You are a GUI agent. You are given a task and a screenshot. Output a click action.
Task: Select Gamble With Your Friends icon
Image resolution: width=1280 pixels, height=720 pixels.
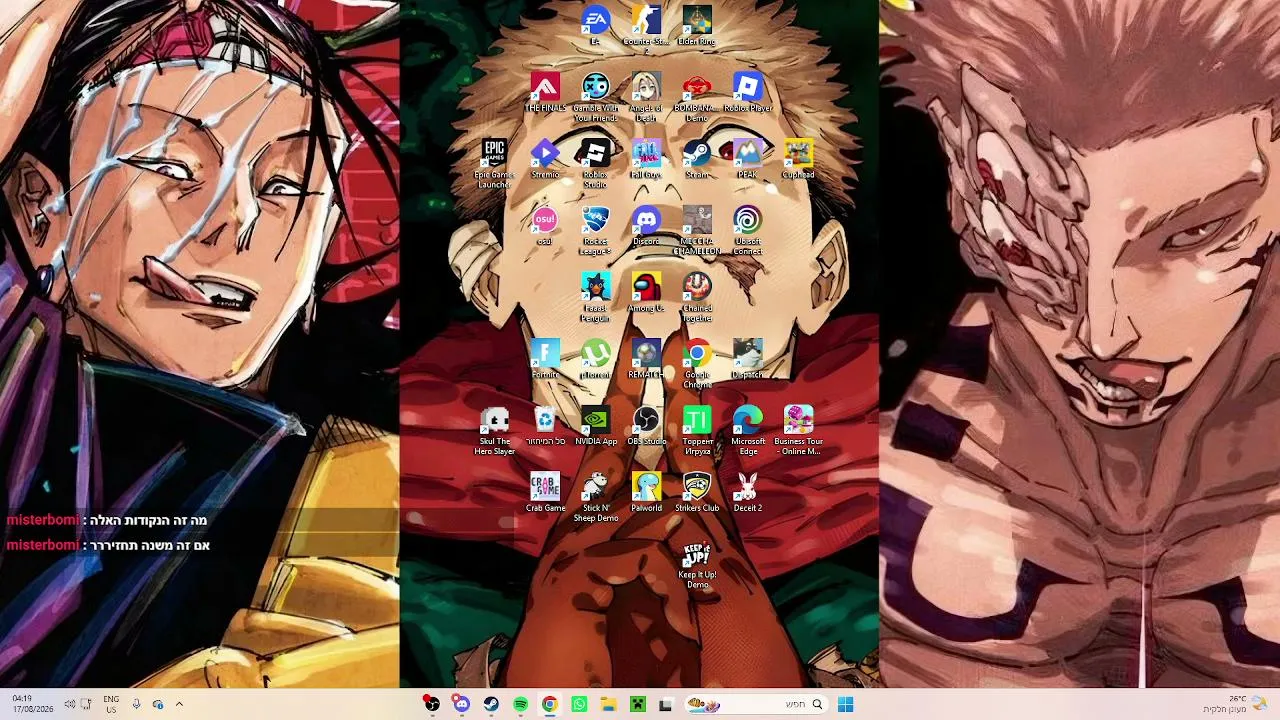[x=595, y=97]
